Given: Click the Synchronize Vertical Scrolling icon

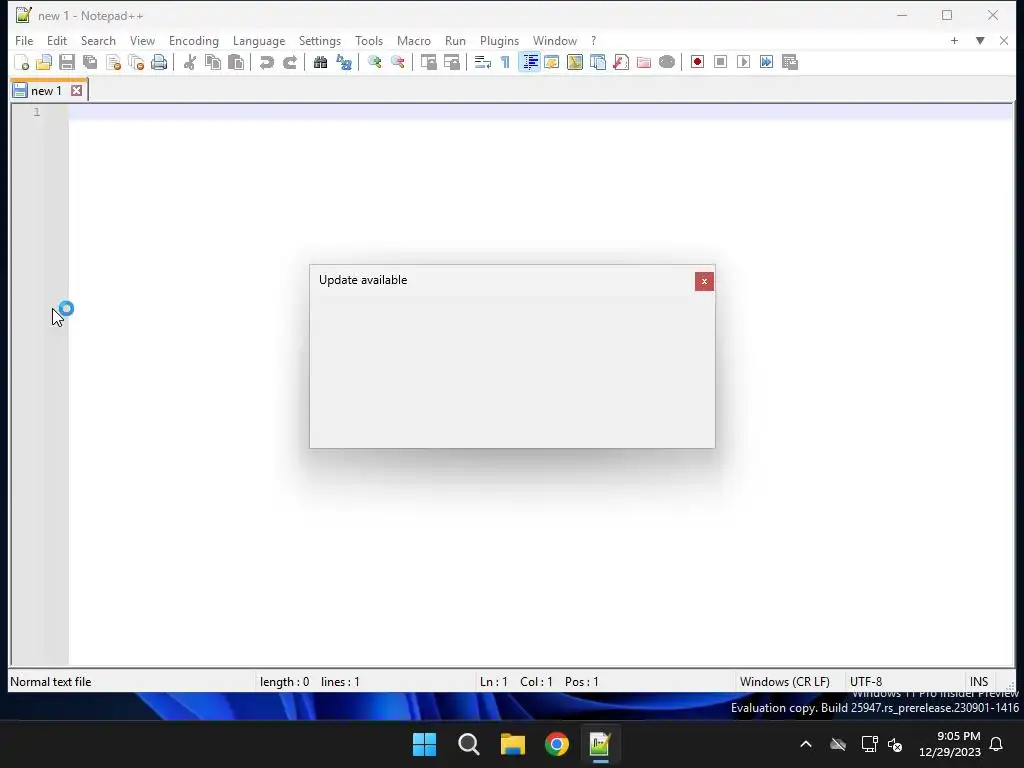Looking at the screenshot, I should click(x=428, y=62).
